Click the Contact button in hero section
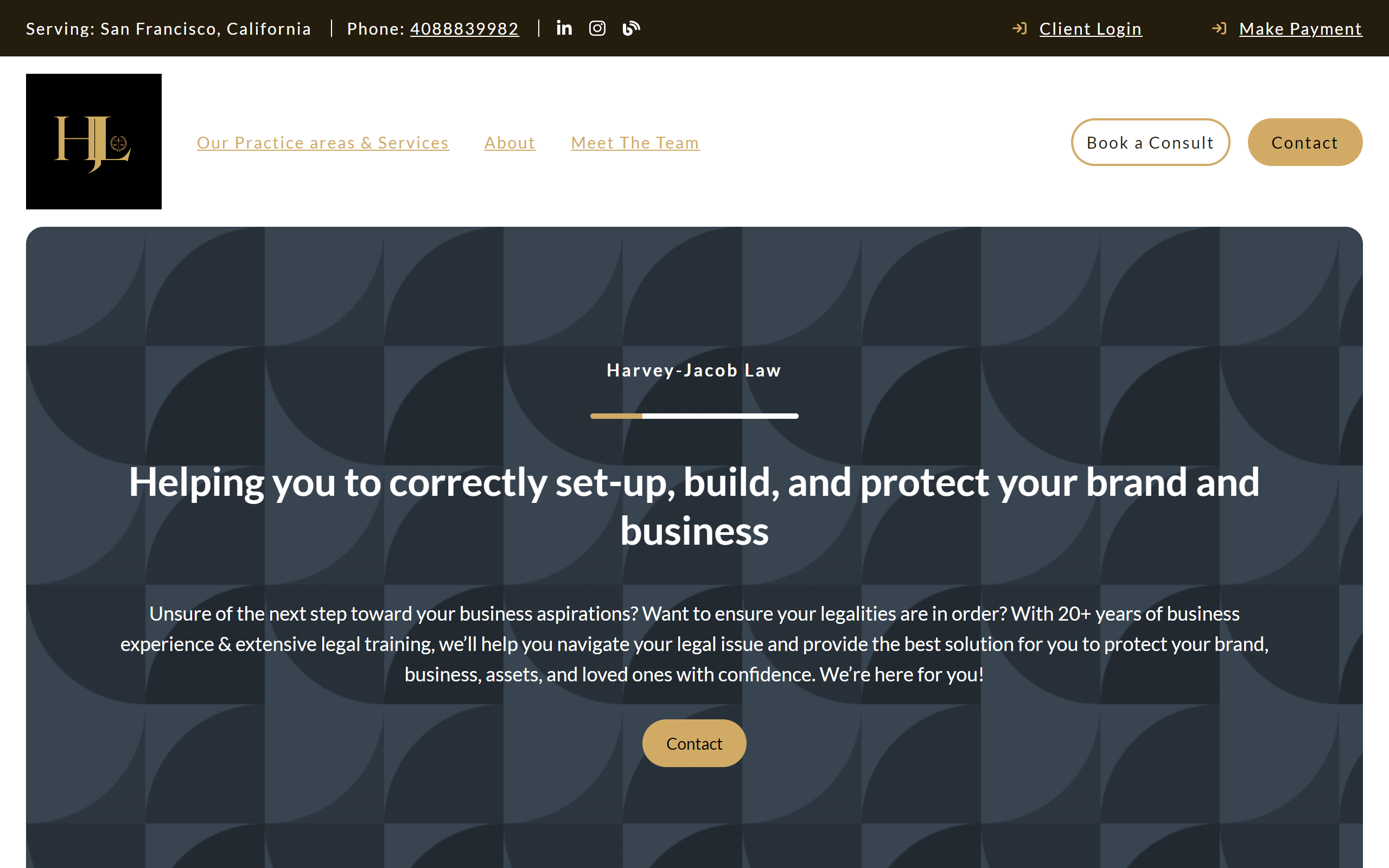Image resolution: width=1389 pixels, height=868 pixels. [694, 742]
